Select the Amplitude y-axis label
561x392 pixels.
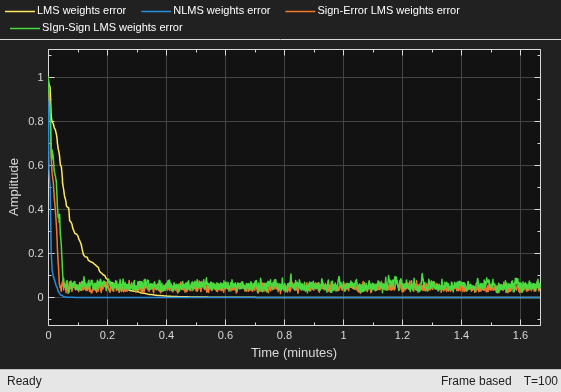[x=14, y=187]
